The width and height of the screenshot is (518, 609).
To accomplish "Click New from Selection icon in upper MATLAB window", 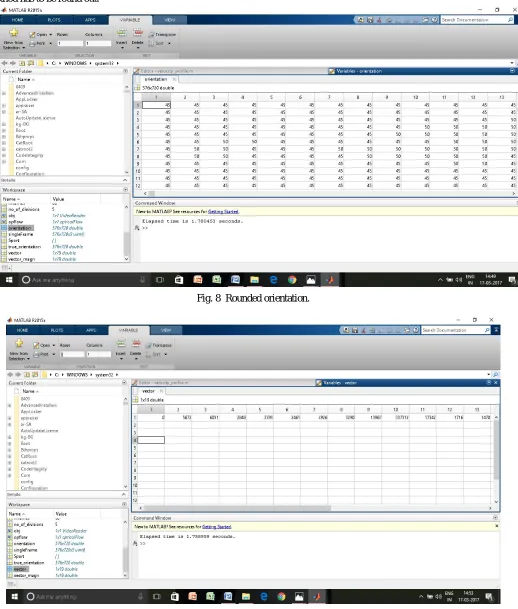I will coord(14,33).
